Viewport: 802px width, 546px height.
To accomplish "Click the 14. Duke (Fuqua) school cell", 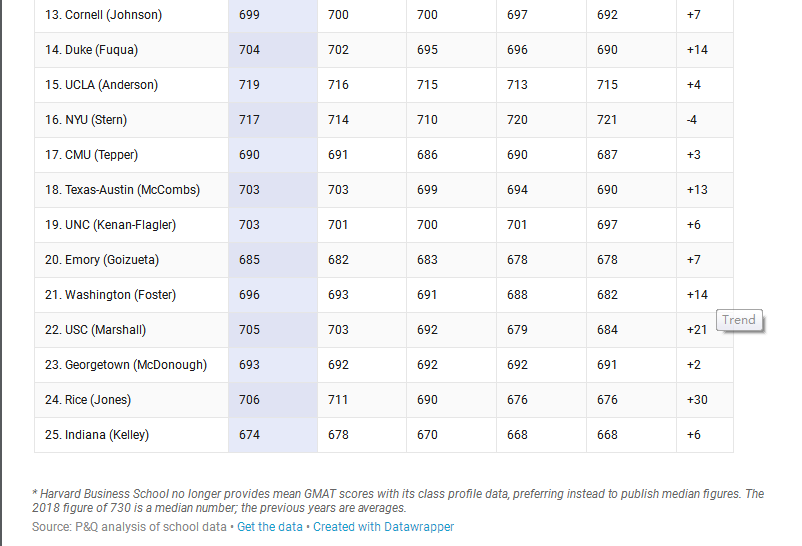I will [x=92, y=50].
